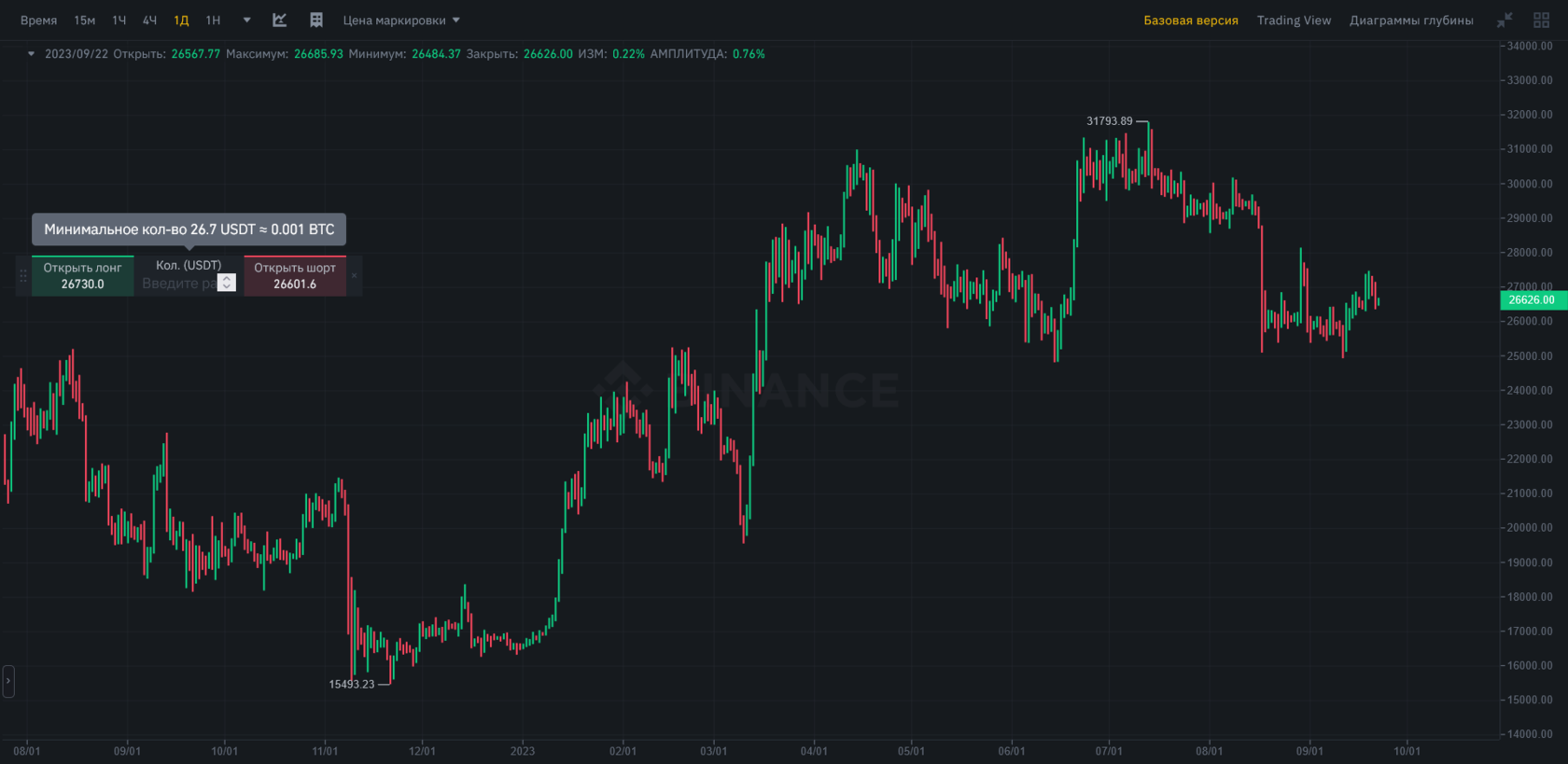Expand the left side panel arrow
1568x764 pixels.
click(x=8, y=681)
